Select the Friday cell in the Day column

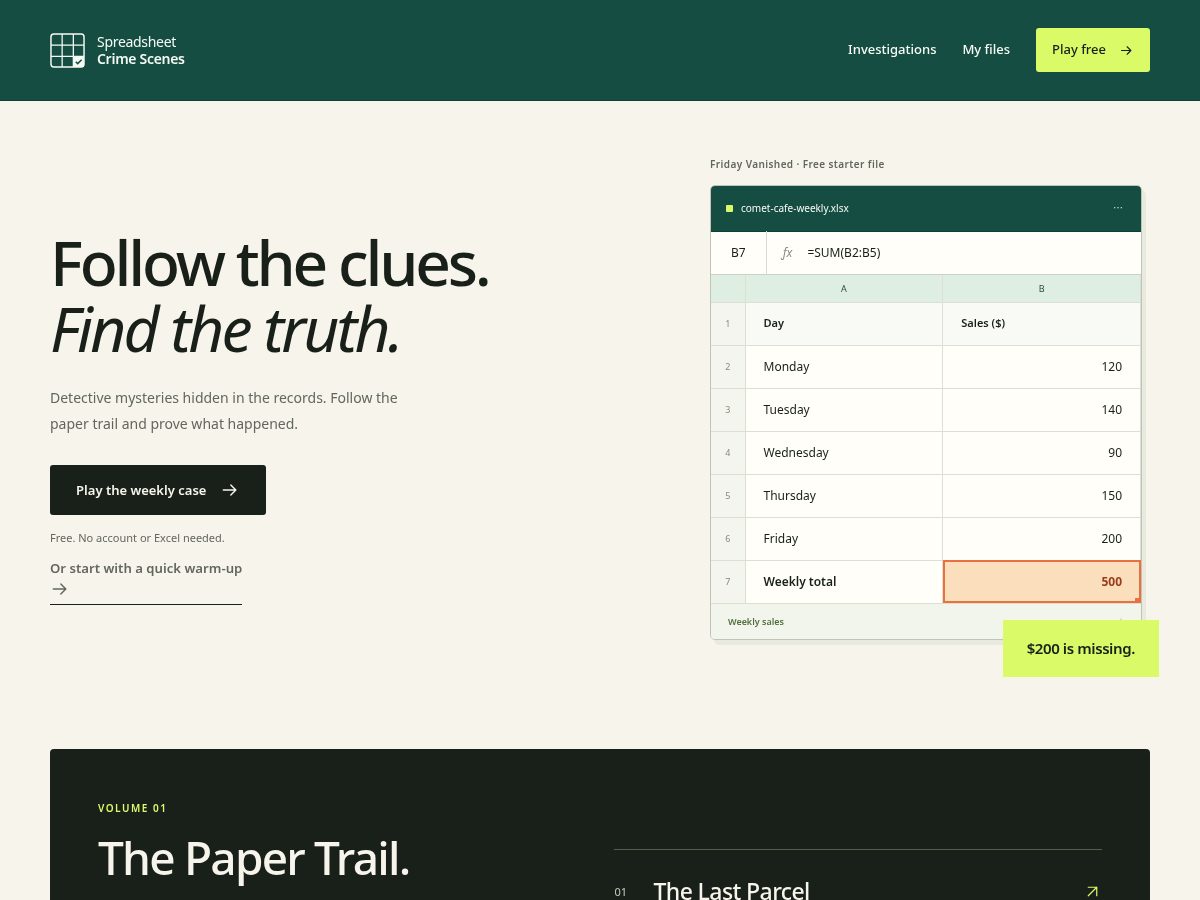point(844,539)
